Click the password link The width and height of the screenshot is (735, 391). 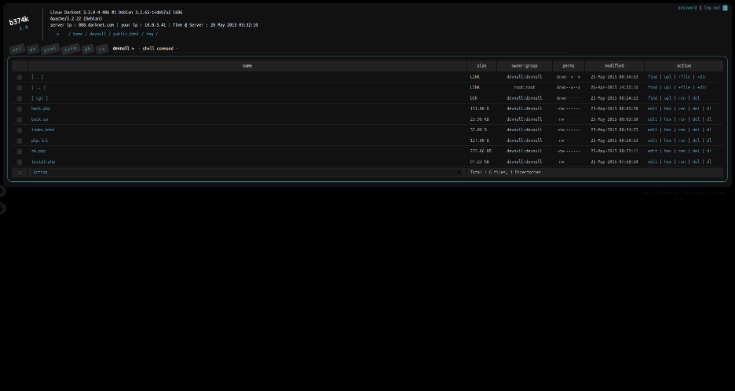687,8
